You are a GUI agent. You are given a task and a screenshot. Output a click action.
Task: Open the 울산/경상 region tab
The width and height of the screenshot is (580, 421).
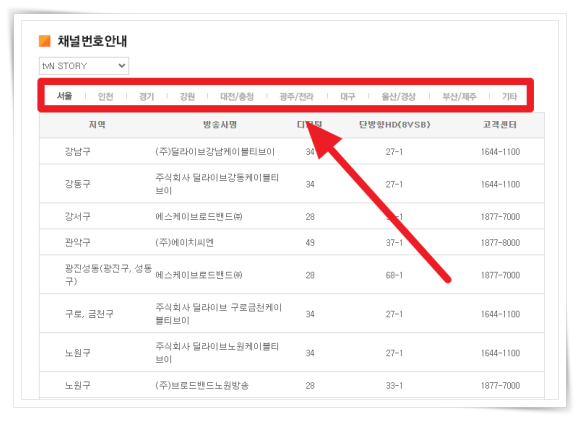[x=398, y=97]
